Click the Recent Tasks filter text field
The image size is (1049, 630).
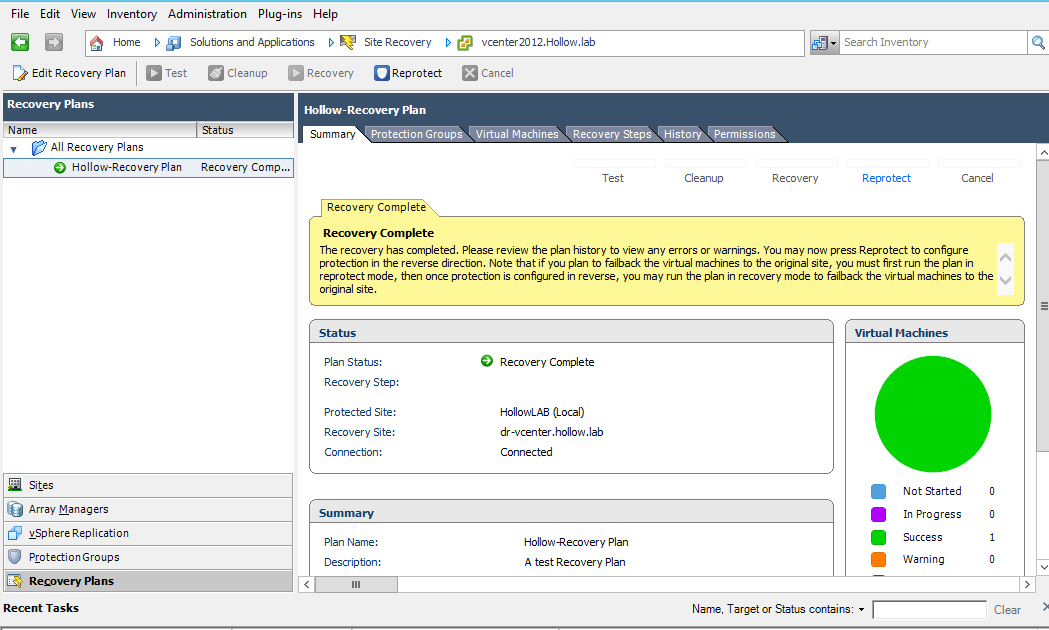point(929,609)
